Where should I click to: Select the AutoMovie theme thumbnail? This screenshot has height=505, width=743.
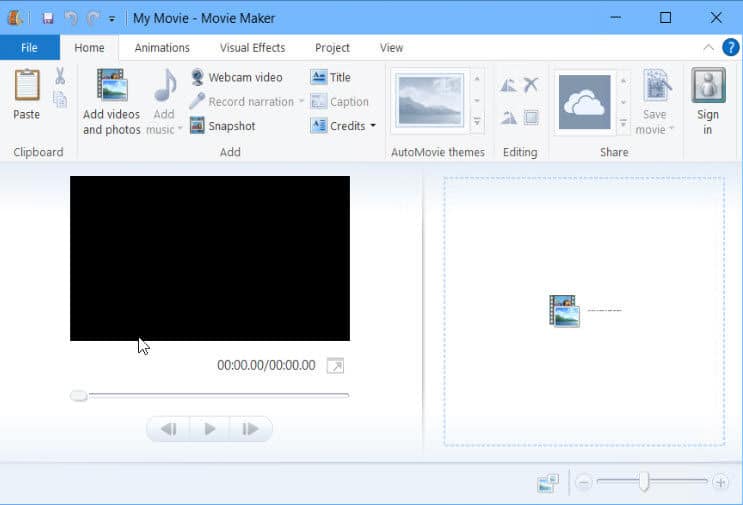430,101
